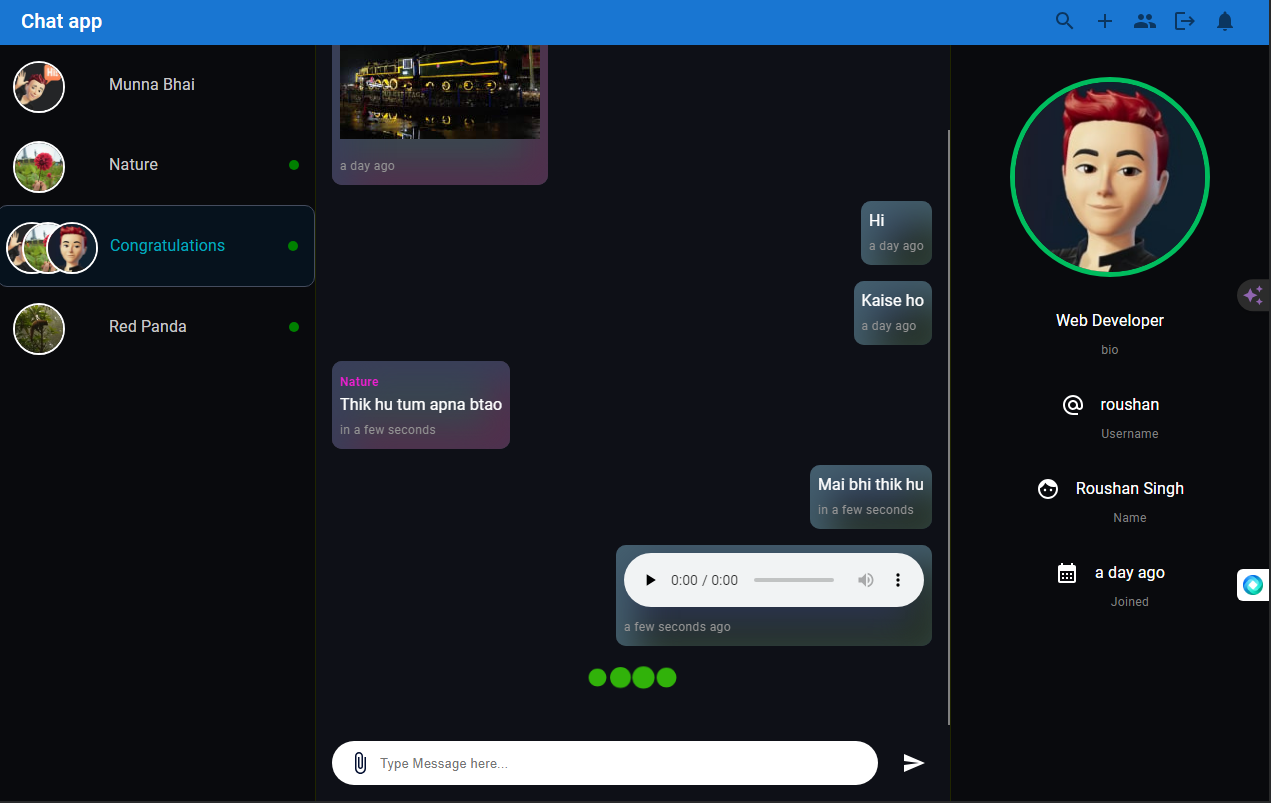This screenshot has width=1271, height=803.
Task: Click Munna Bhai avatar
Action: tap(39, 86)
